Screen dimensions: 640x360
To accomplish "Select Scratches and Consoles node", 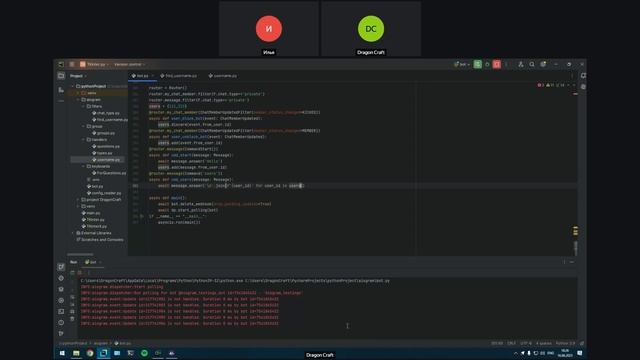I will coord(100,240).
